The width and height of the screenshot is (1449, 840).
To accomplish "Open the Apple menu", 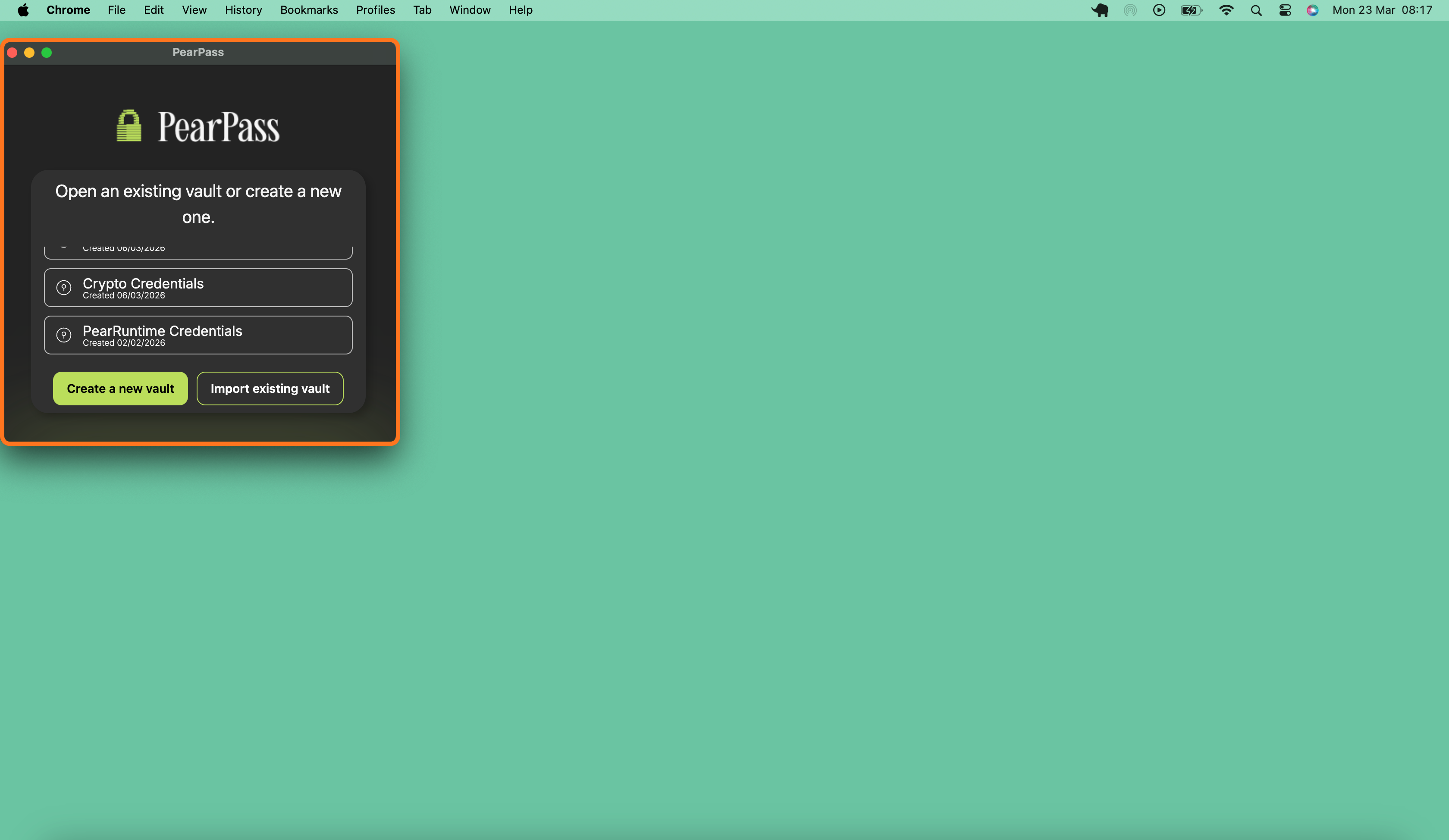I will pos(23,10).
